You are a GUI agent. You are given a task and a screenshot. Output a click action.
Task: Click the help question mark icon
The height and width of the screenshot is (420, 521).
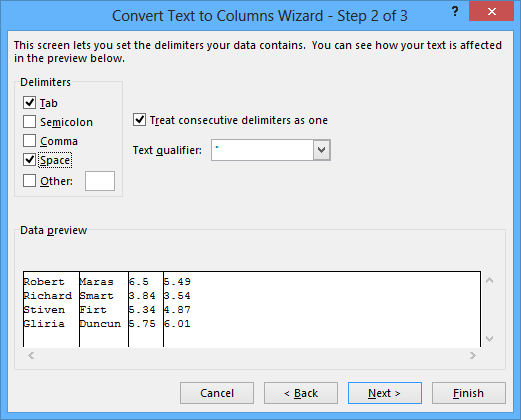(x=455, y=12)
